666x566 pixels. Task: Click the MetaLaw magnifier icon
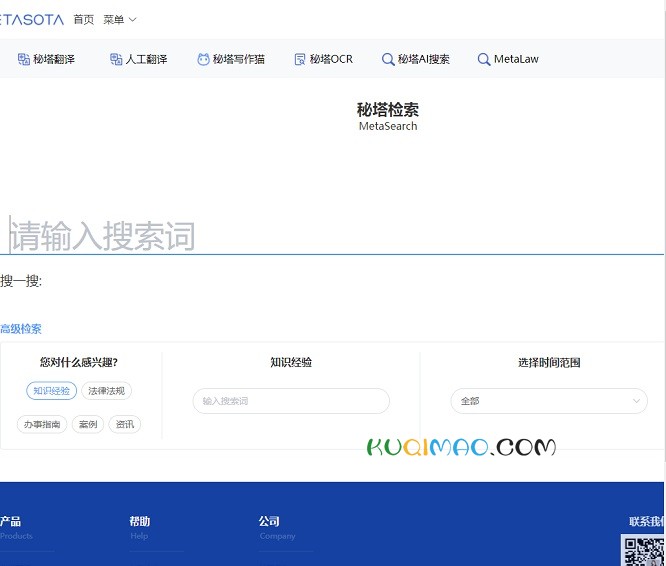(x=484, y=59)
